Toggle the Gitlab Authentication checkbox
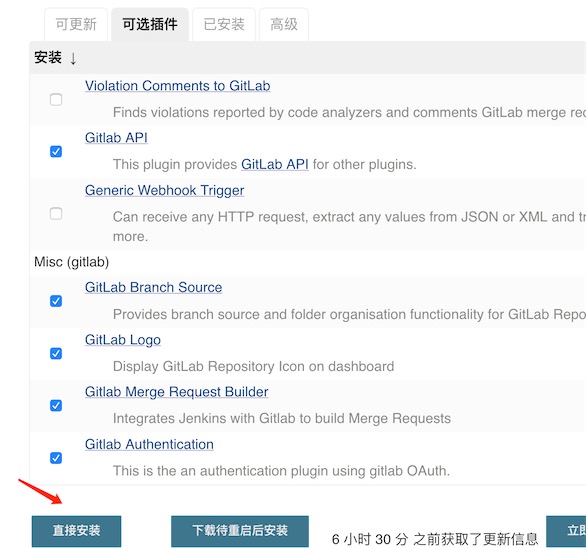The height and width of the screenshot is (548, 586). (56, 458)
